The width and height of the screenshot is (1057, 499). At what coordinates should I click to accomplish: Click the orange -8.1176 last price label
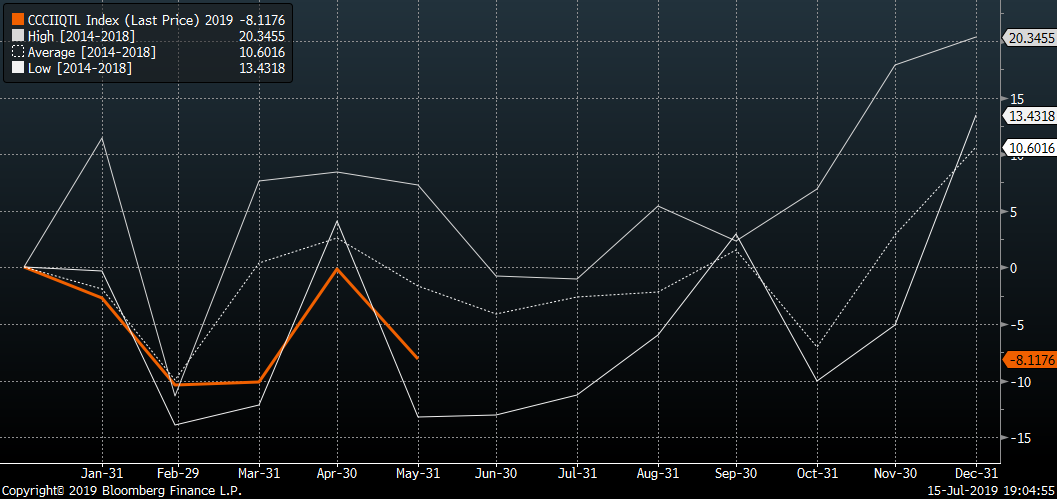[x=1028, y=360]
